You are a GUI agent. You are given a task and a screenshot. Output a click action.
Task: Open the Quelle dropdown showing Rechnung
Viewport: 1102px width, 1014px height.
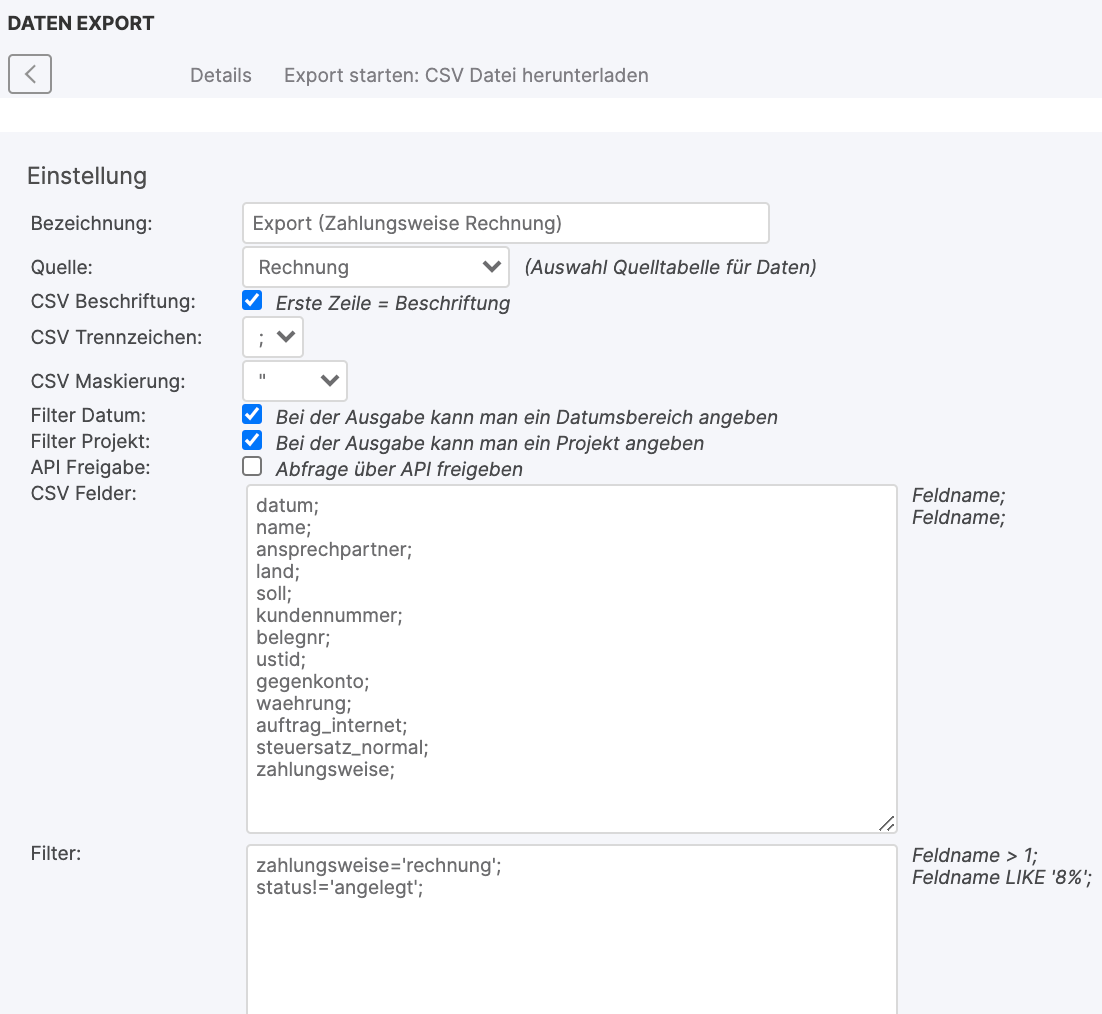[376, 267]
